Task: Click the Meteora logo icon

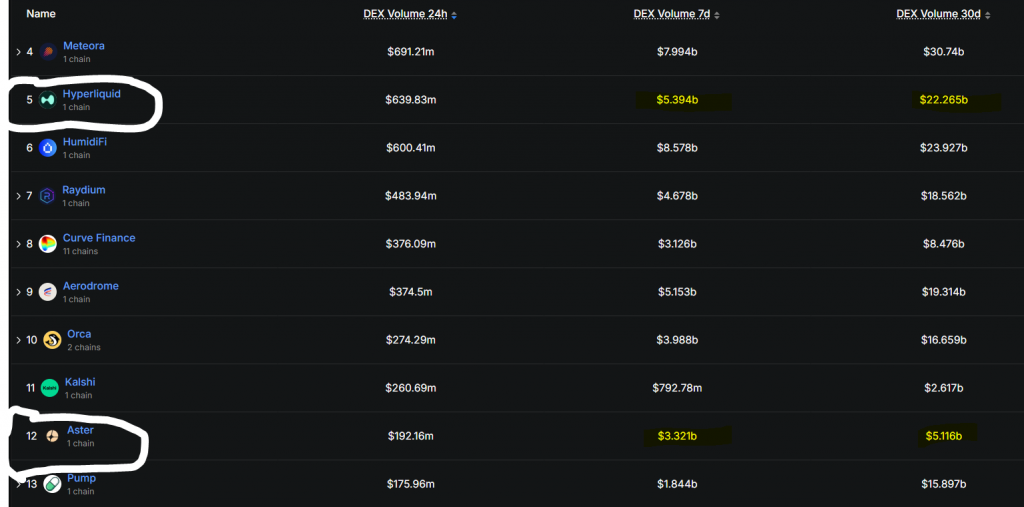Action: [x=48, y=52]
